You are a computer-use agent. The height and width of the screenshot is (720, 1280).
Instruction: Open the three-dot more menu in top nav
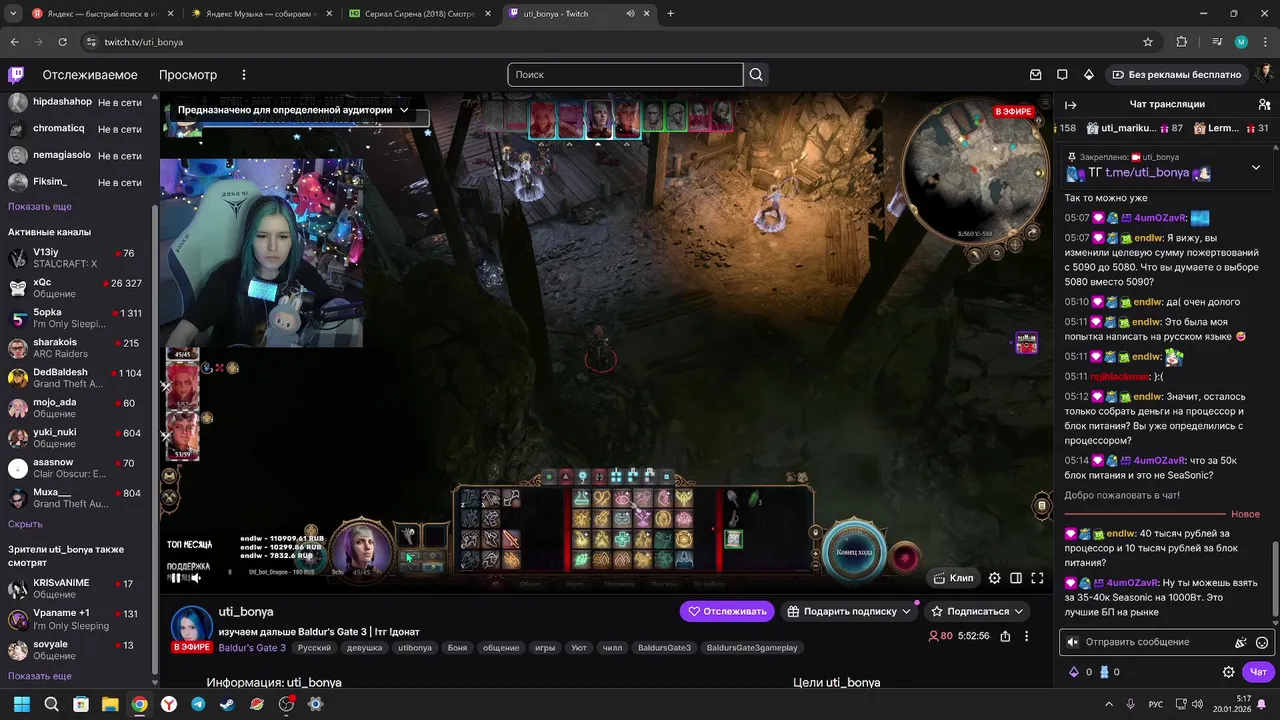pos(243,75)
